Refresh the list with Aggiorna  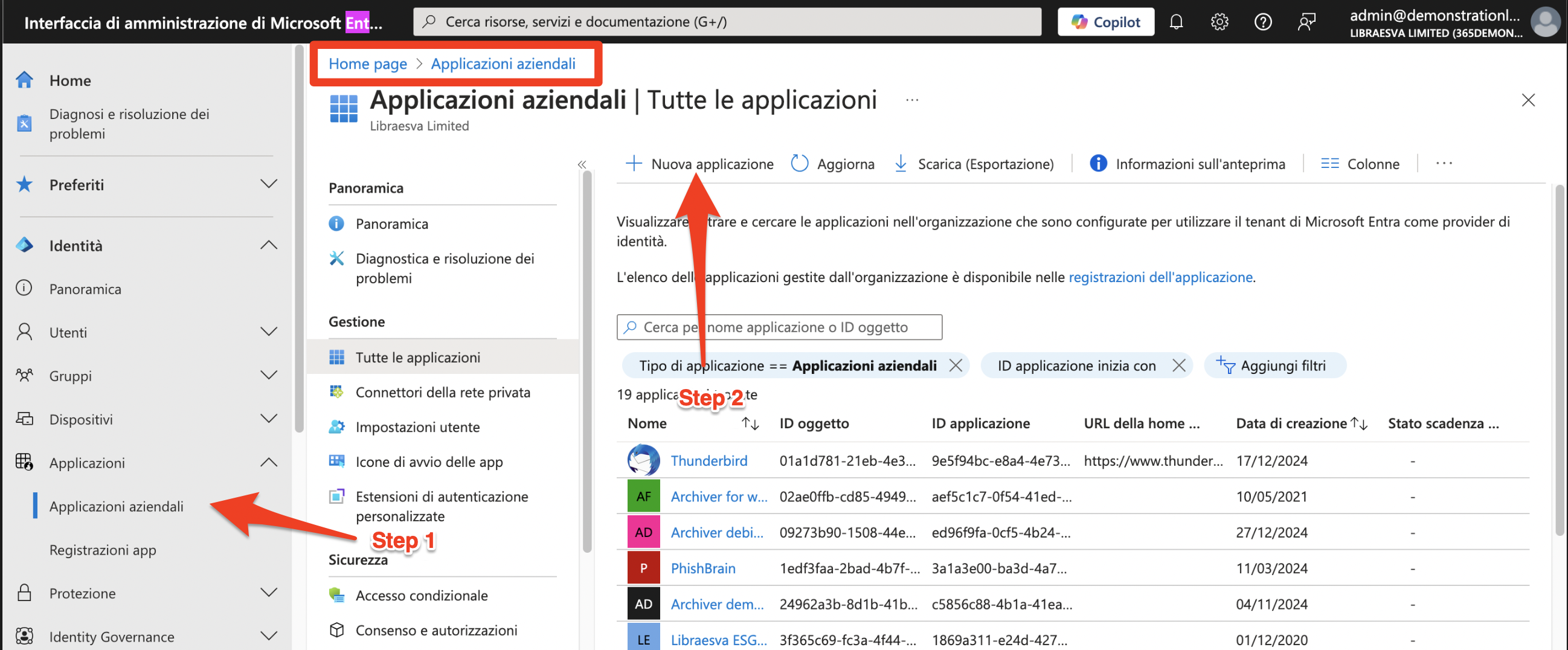pyautogui.click(x=833, y=164)
